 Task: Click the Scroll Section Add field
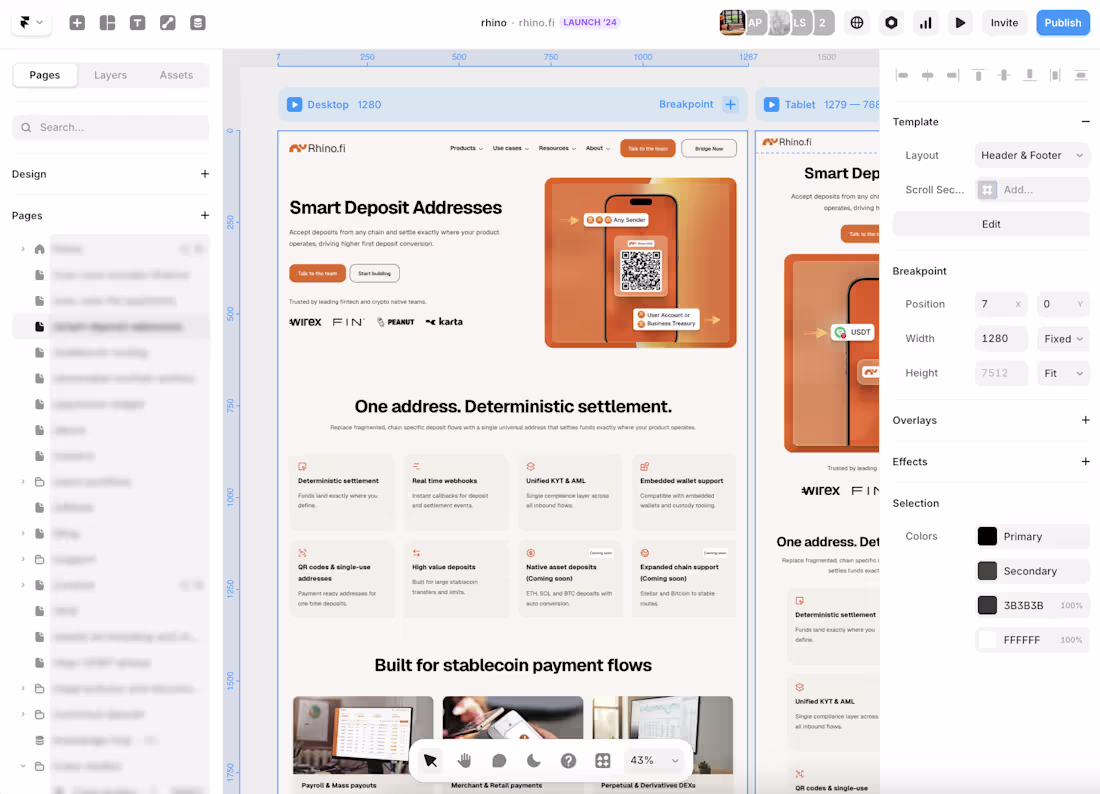[x=1032, y=189]
